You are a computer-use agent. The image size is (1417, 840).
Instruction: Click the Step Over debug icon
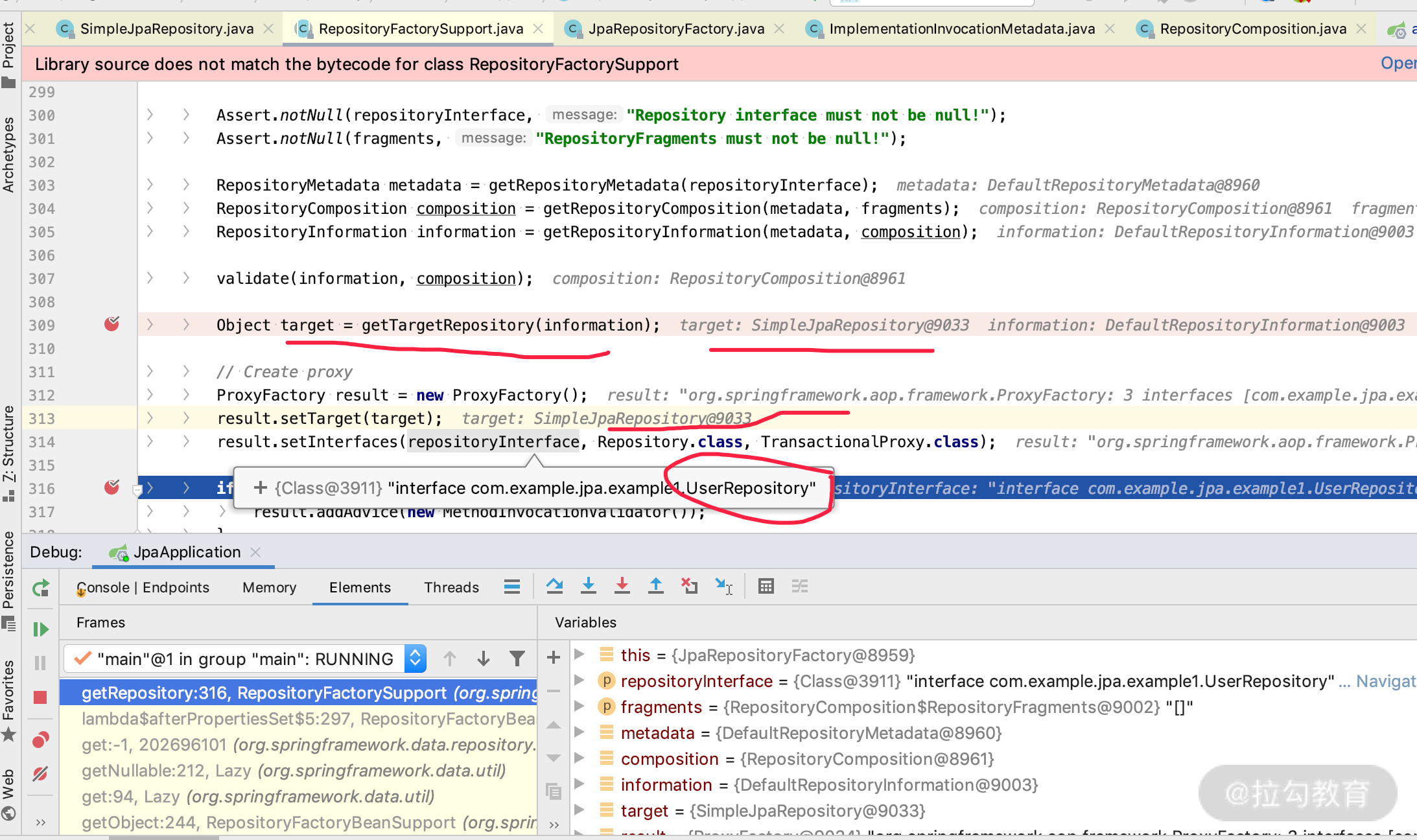554,586
